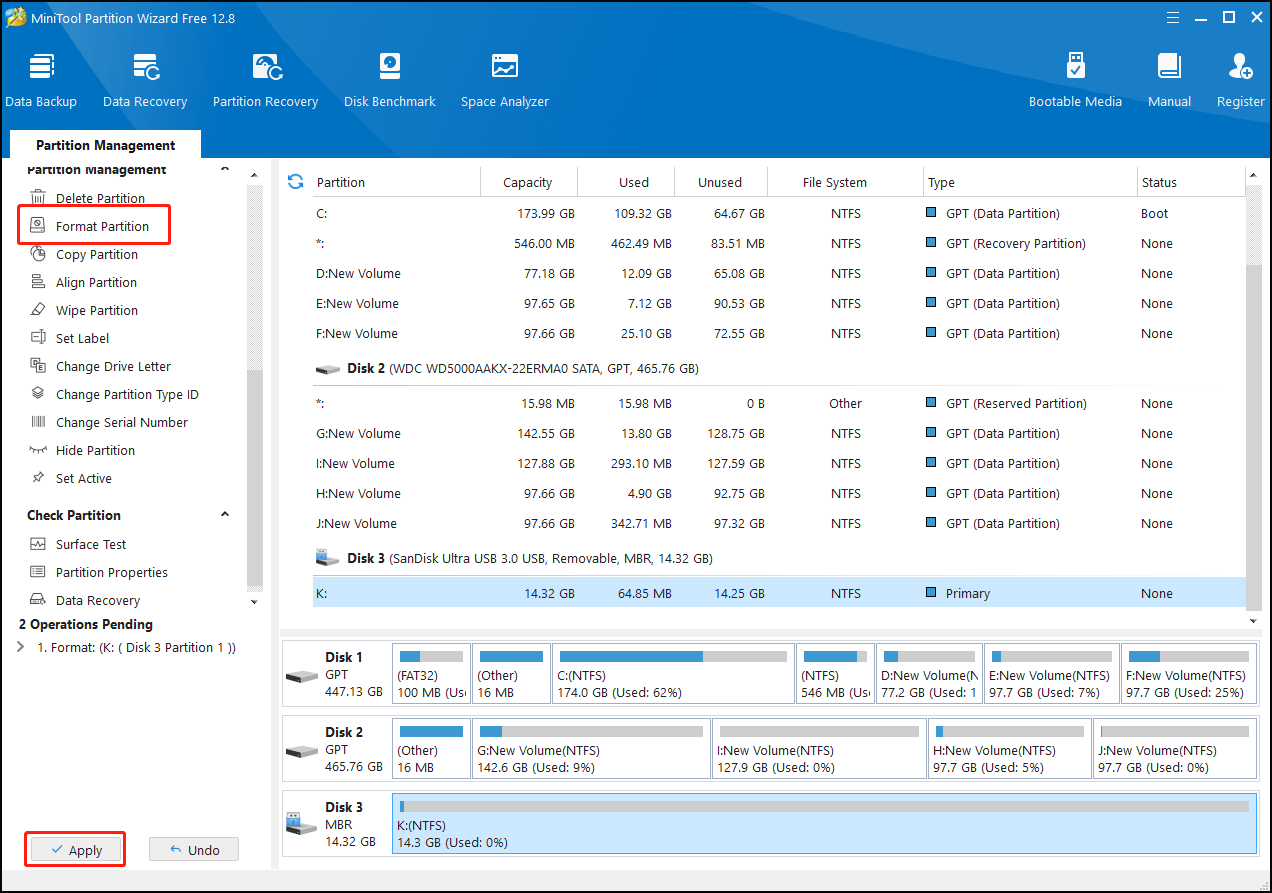The width and height of the screenshot is (1272, 893).
Task: Open the Data Backup tool
Action: coord(41,80)
